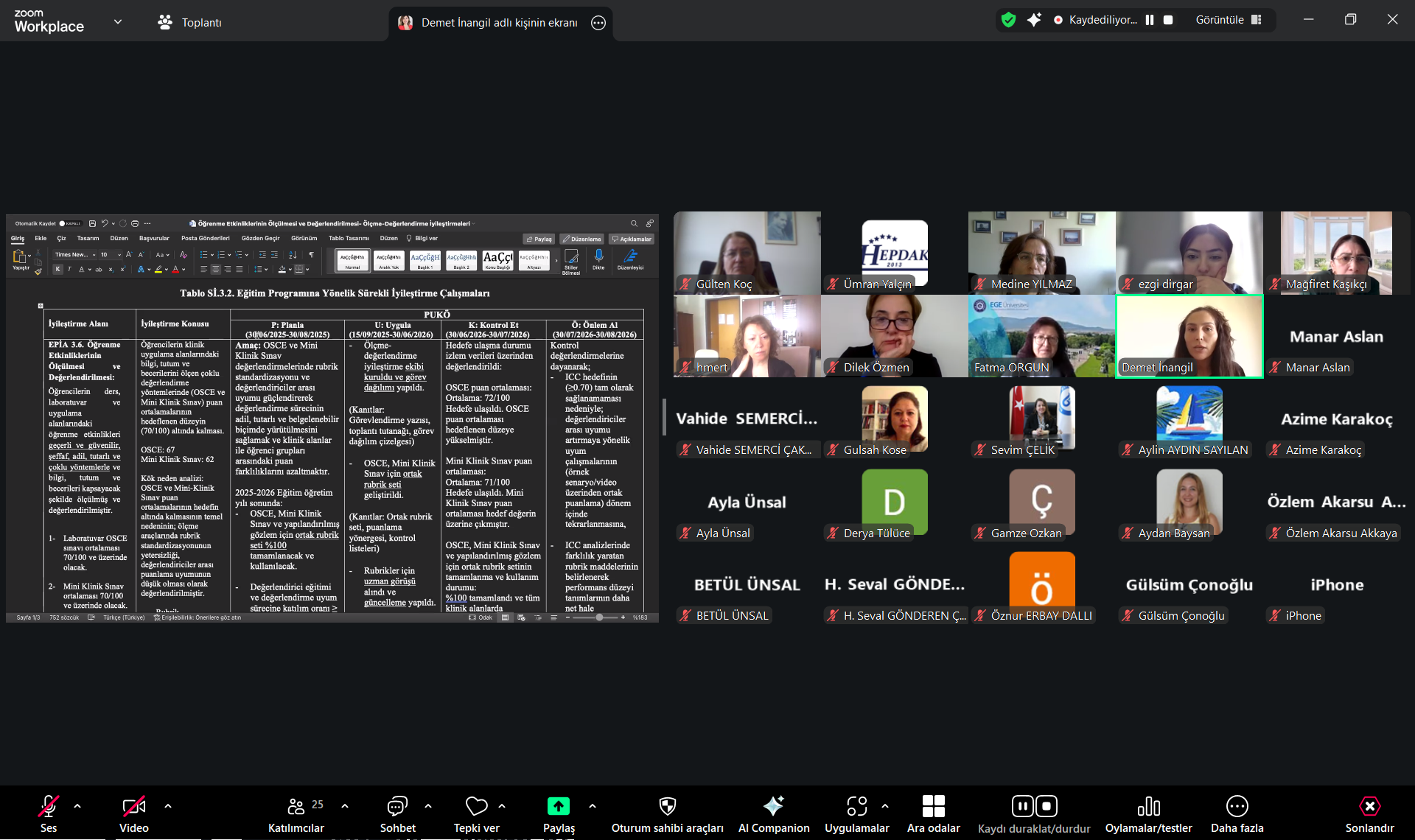Pause recording from top bar pause icon
The height and width of the screenshot is (840, 1415).
pyautogui.click(x=1150, y=20)
